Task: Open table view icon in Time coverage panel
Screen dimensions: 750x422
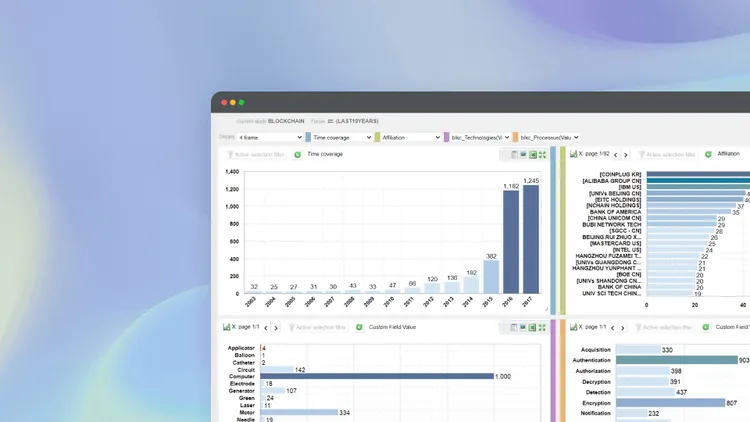Action: coord(514,155)
